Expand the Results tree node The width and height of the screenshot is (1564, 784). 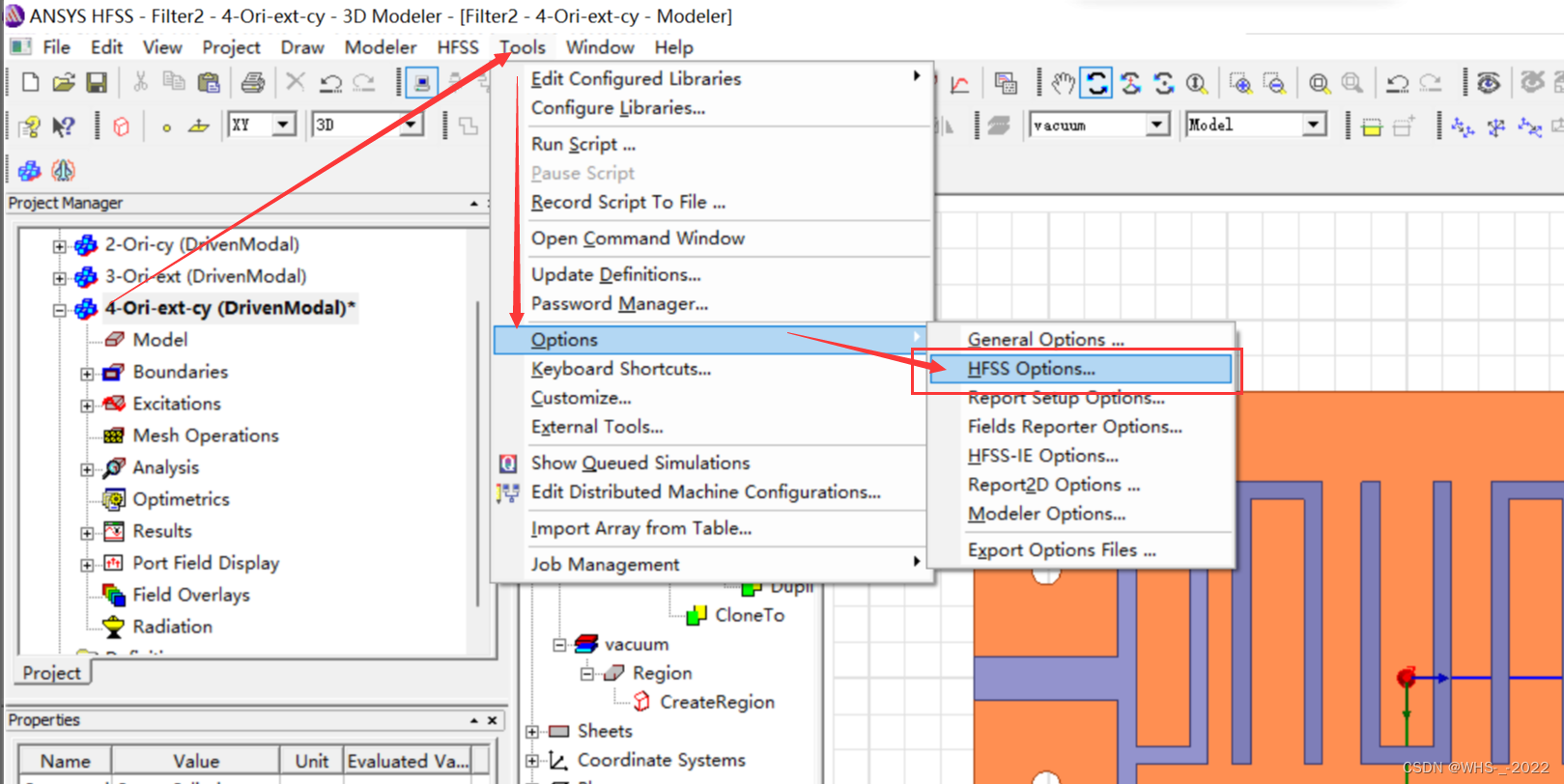pos(87,533)
